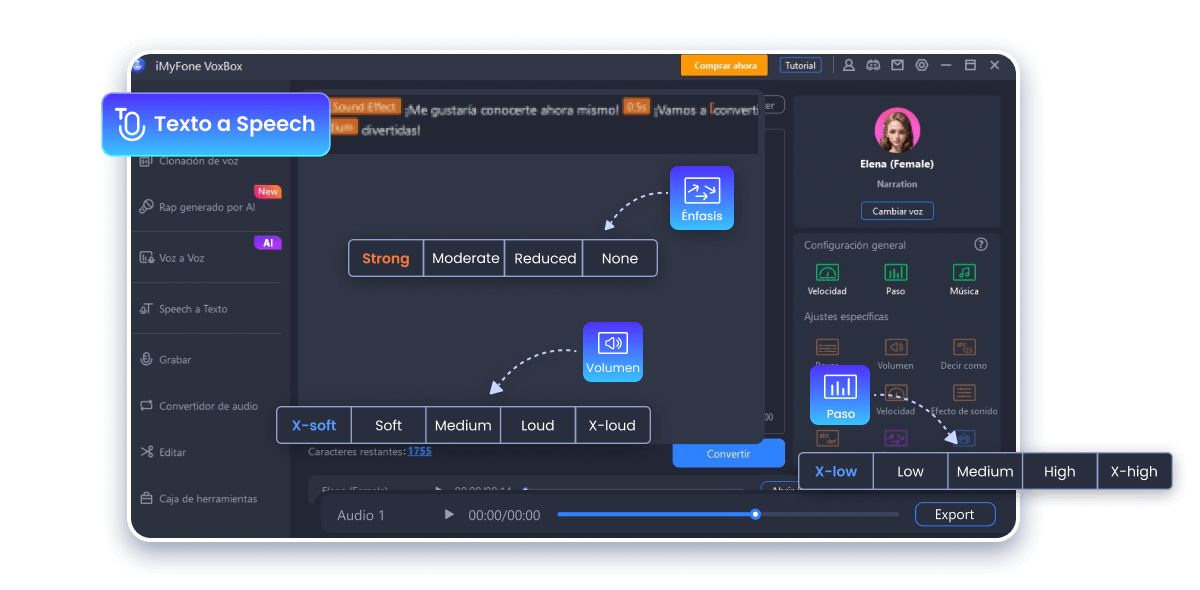1200x590 pixels.
Task: Choose the Loud volume level
Action: click(537, 425)
